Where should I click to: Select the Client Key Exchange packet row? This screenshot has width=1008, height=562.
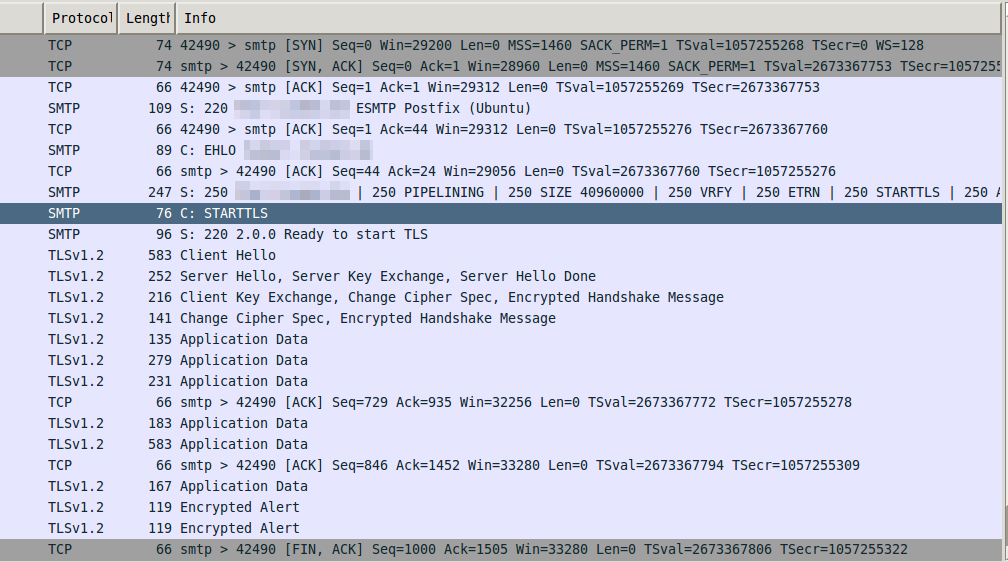coord(400,297)
